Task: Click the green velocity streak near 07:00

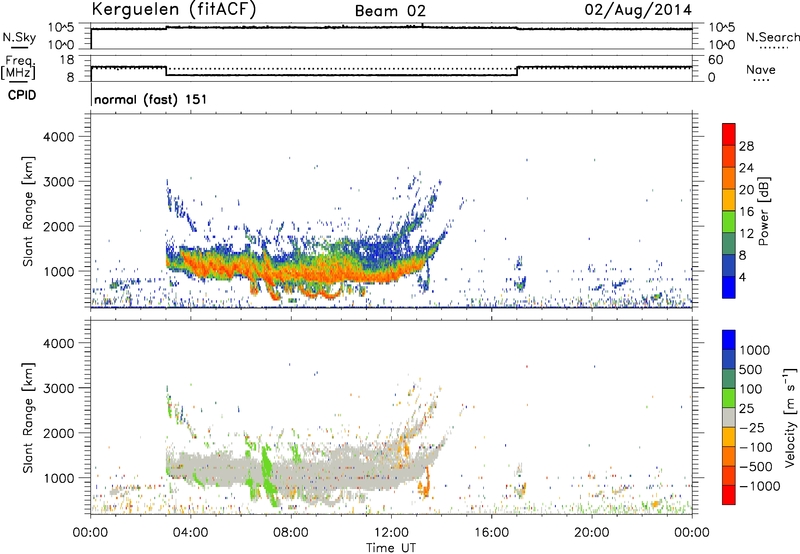Action: [267, 472]
